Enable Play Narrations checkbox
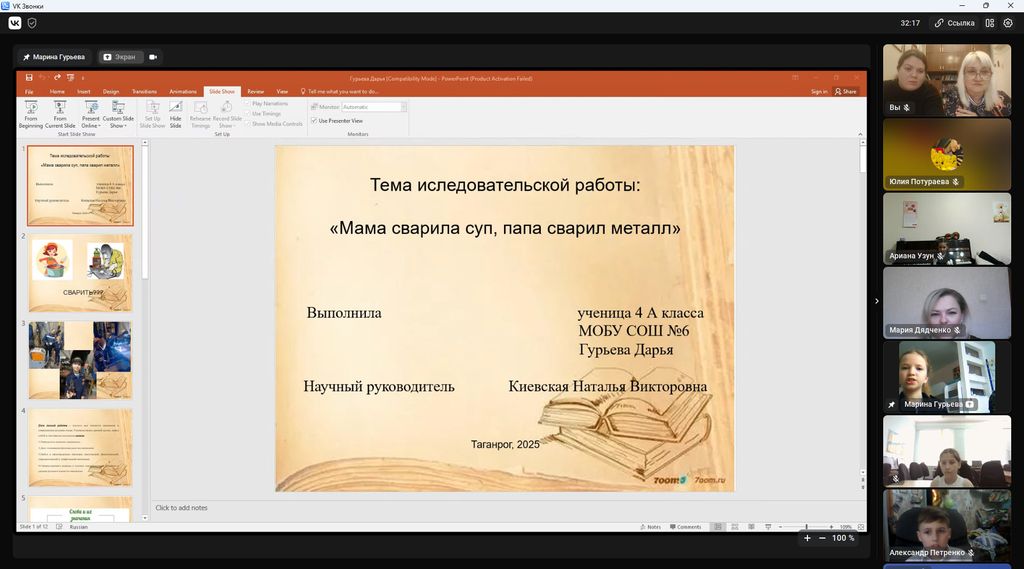 tap(248, 103)
